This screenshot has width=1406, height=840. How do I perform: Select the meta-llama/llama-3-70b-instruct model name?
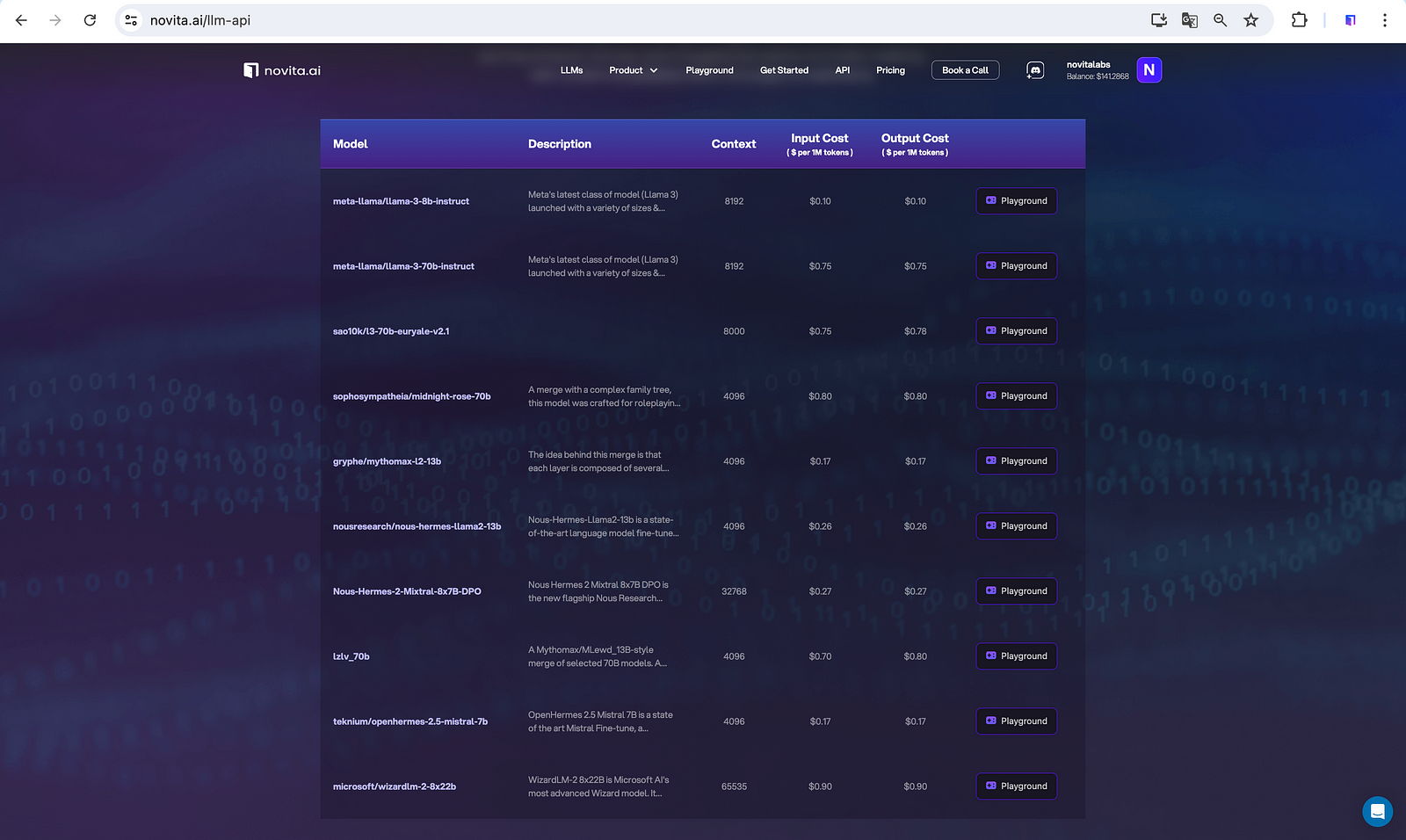coord(403,266)
